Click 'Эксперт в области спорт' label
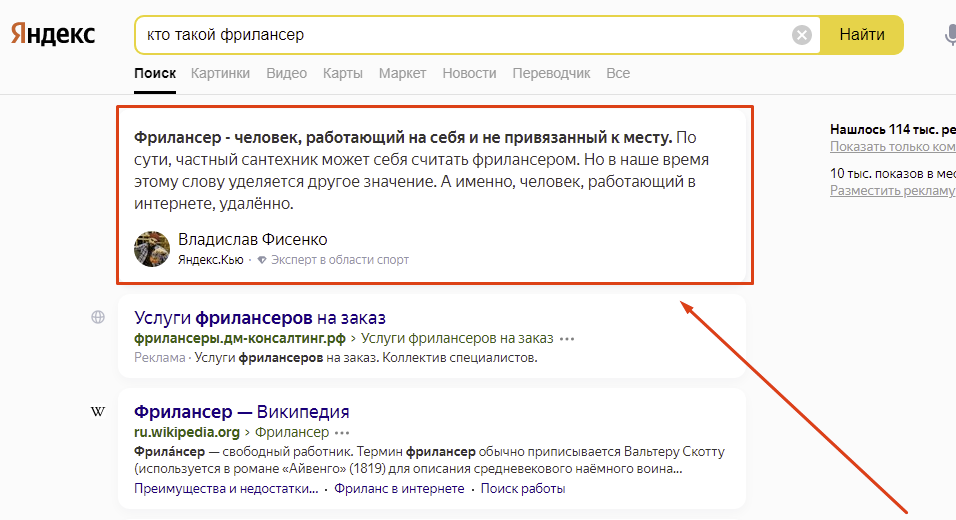 340,260
